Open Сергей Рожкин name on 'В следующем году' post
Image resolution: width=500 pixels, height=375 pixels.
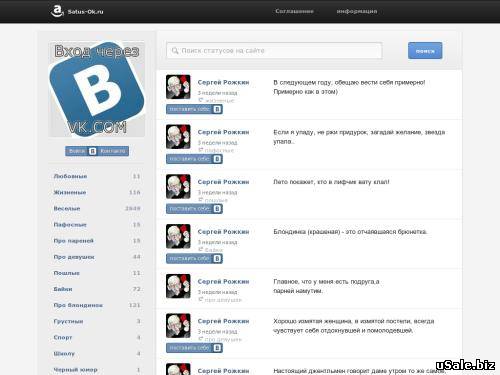click(223, 82)
